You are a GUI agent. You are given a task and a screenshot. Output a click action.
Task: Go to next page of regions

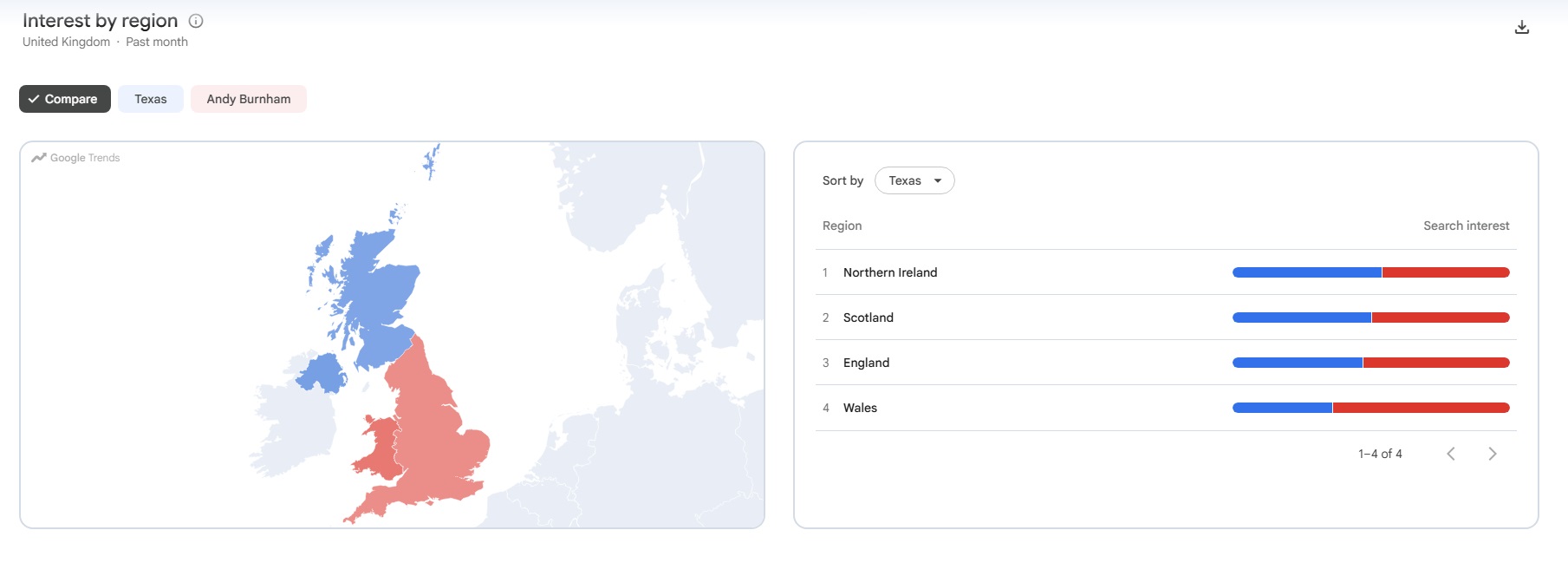1493,454
